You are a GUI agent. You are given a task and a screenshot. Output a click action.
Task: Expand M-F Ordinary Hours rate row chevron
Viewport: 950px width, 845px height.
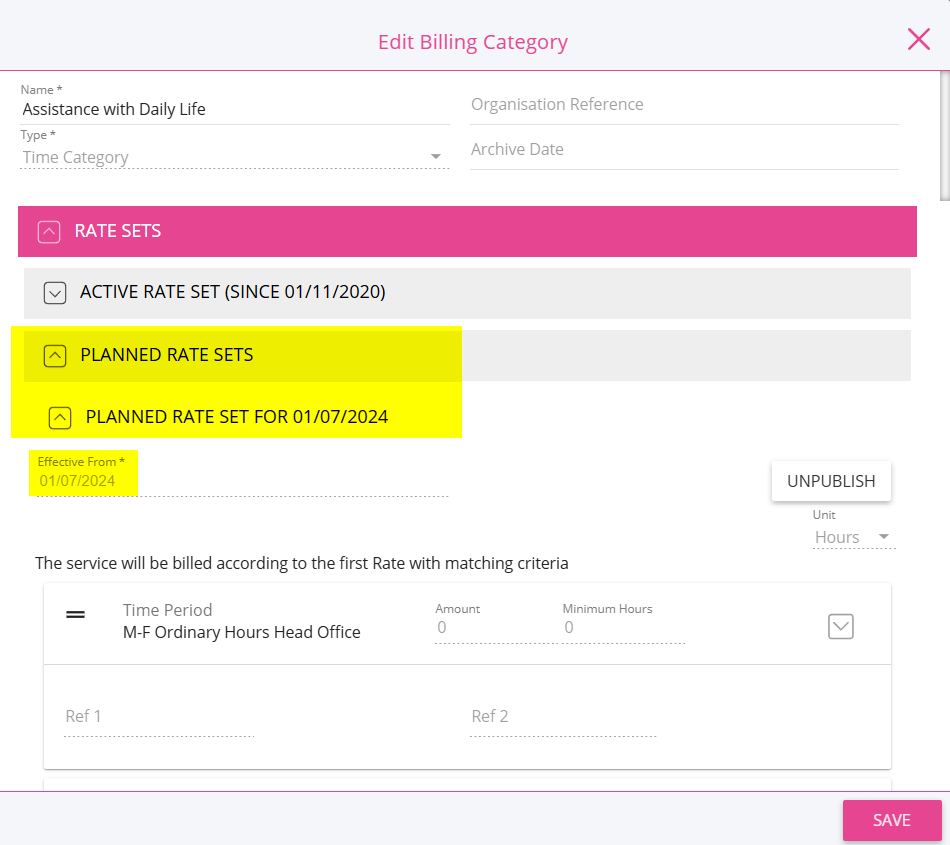pos(840,626)
